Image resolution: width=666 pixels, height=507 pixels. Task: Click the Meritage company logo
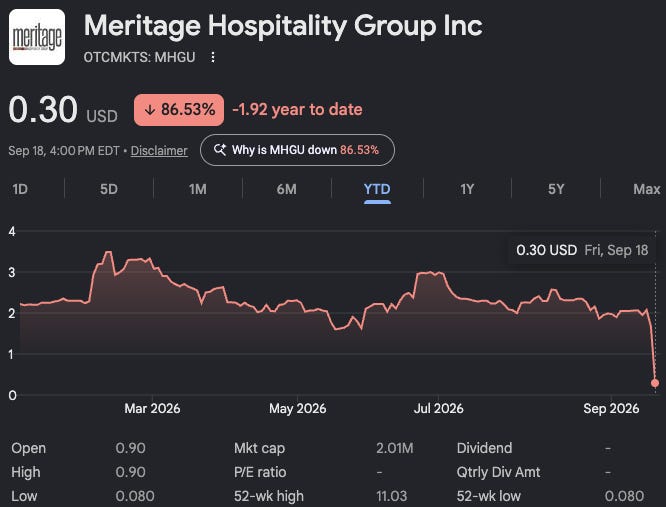click(x=37, y=37)
